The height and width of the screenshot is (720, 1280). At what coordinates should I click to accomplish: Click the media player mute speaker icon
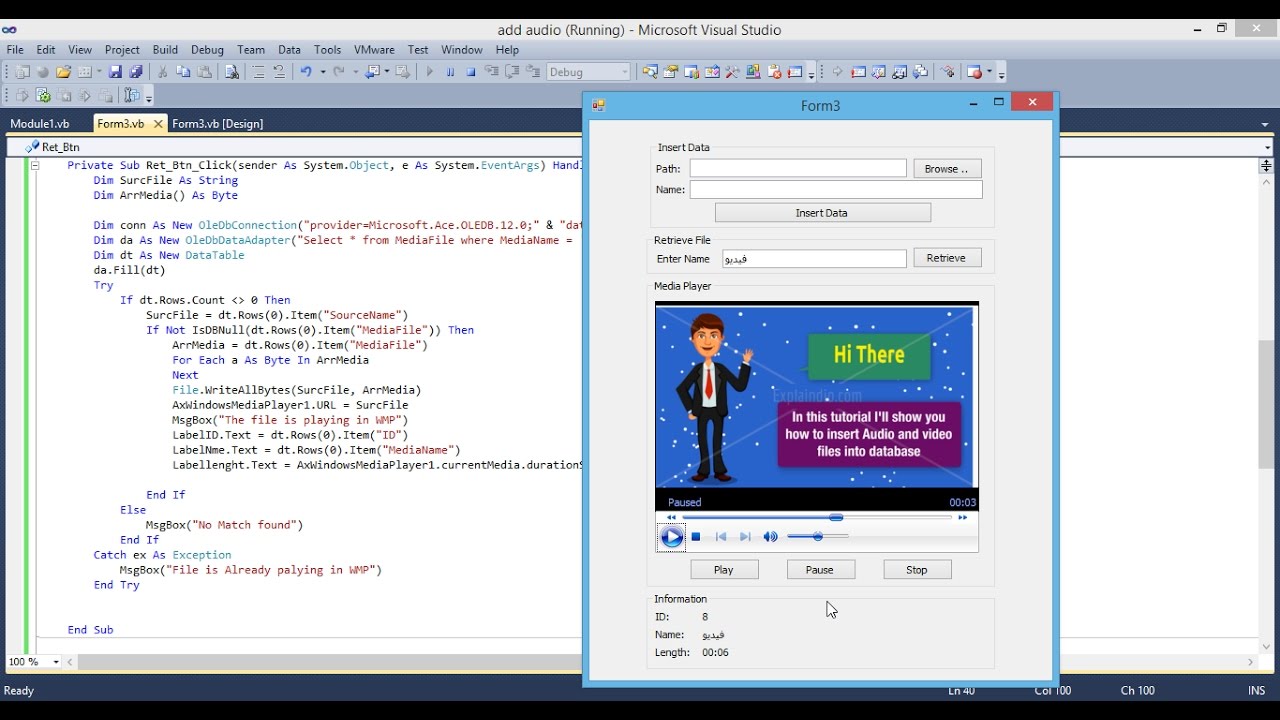(x=770, y=537)
